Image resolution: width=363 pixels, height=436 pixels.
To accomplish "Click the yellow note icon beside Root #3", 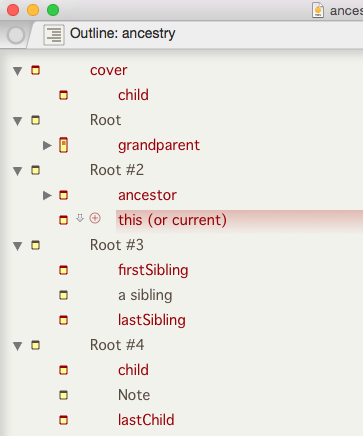I will click(x=36, y=245).
